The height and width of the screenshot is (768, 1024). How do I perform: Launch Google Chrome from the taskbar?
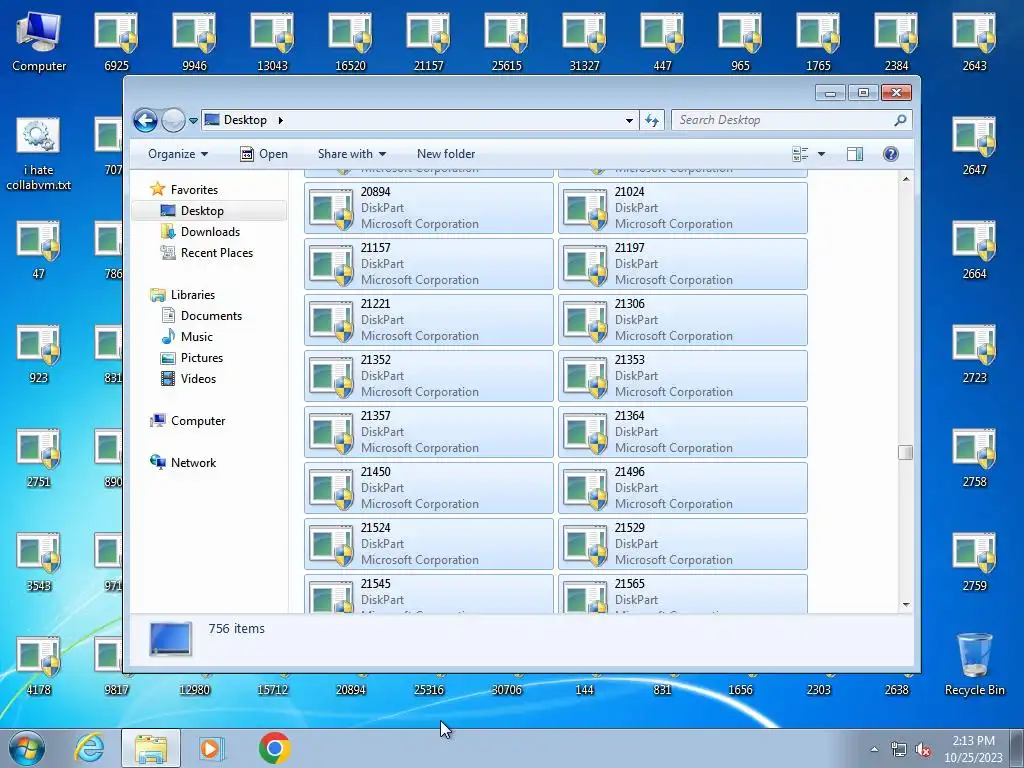click(x=274, y=748)
